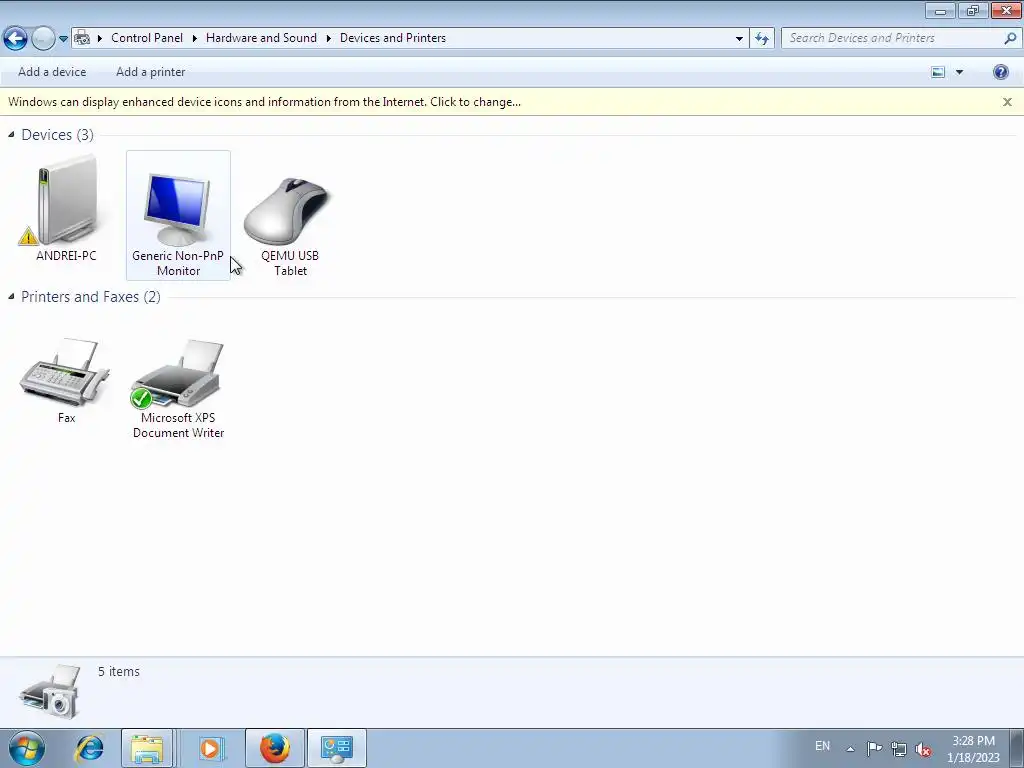This screenshot has height=768, width=1024.
Task: Open Windows Media Player from taskbar
Action: click(210, 748)
